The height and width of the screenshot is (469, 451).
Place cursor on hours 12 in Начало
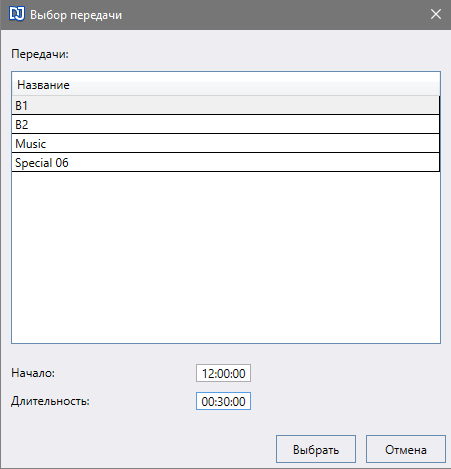[208, 374]
